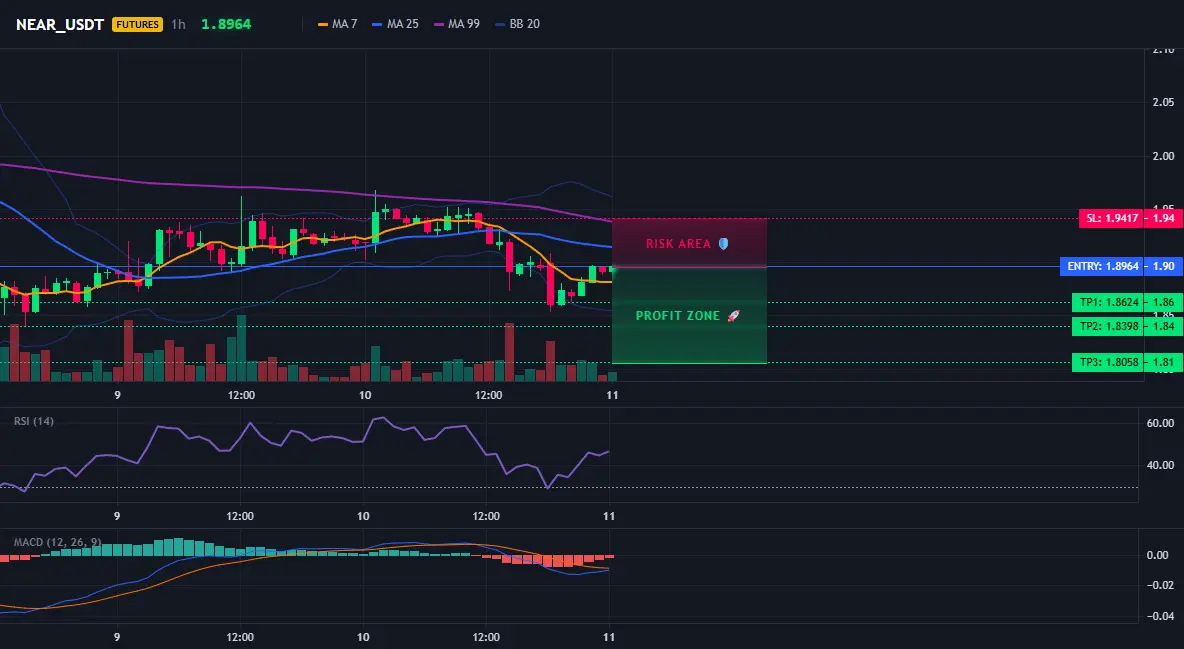Click the rocket icon in the Profit Zone
This screenshot has width=1184, height=649.
(x=733, y=316)
